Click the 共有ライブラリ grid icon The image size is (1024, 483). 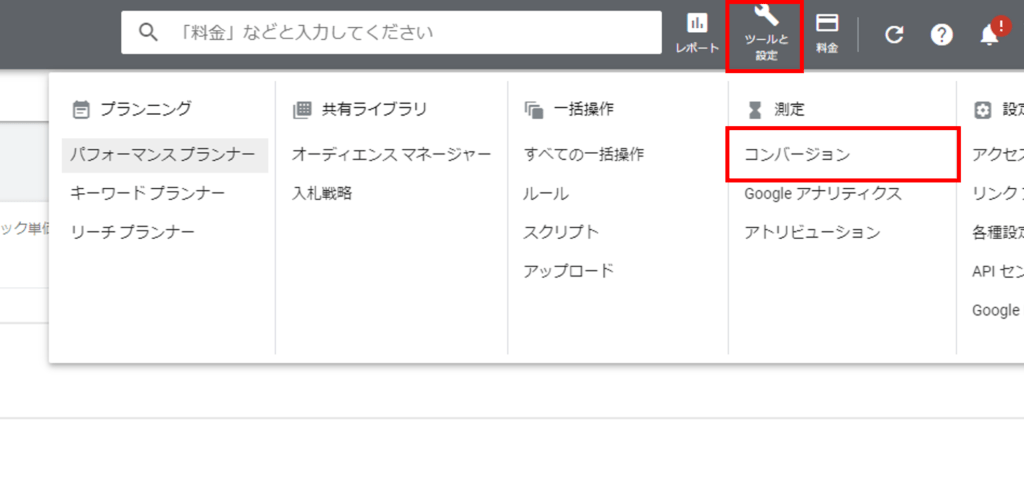coord(302,110)
